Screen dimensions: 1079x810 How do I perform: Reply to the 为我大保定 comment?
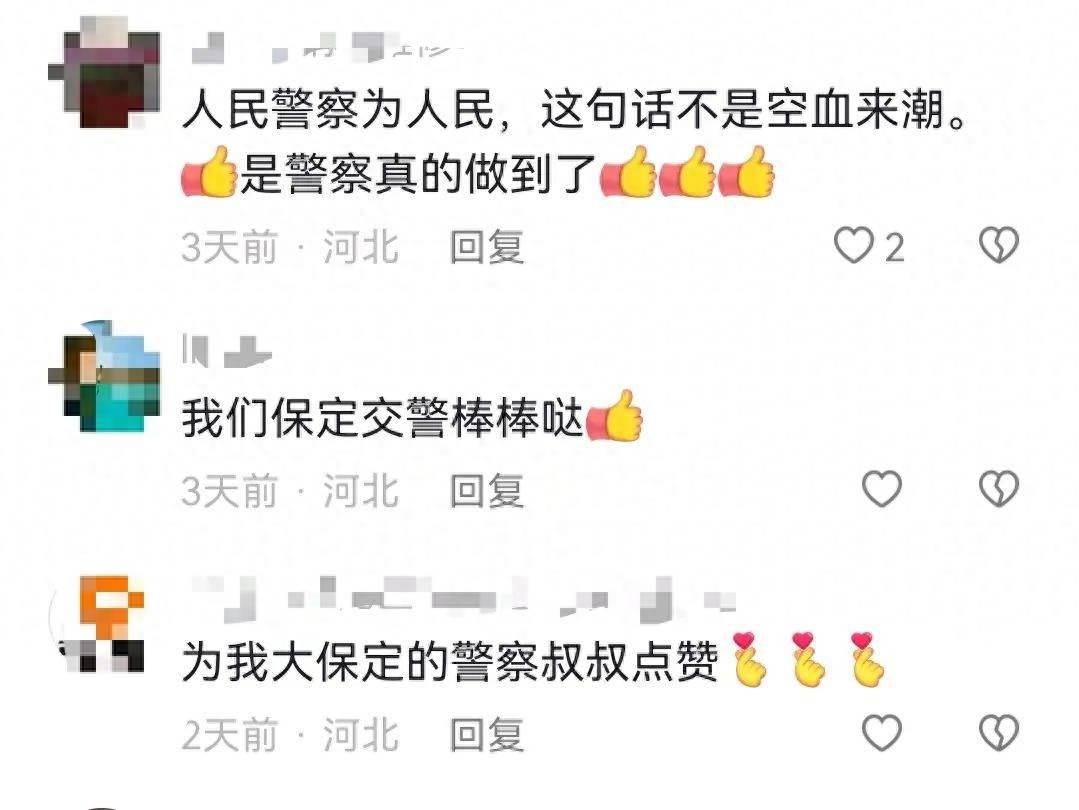[487, 735]
